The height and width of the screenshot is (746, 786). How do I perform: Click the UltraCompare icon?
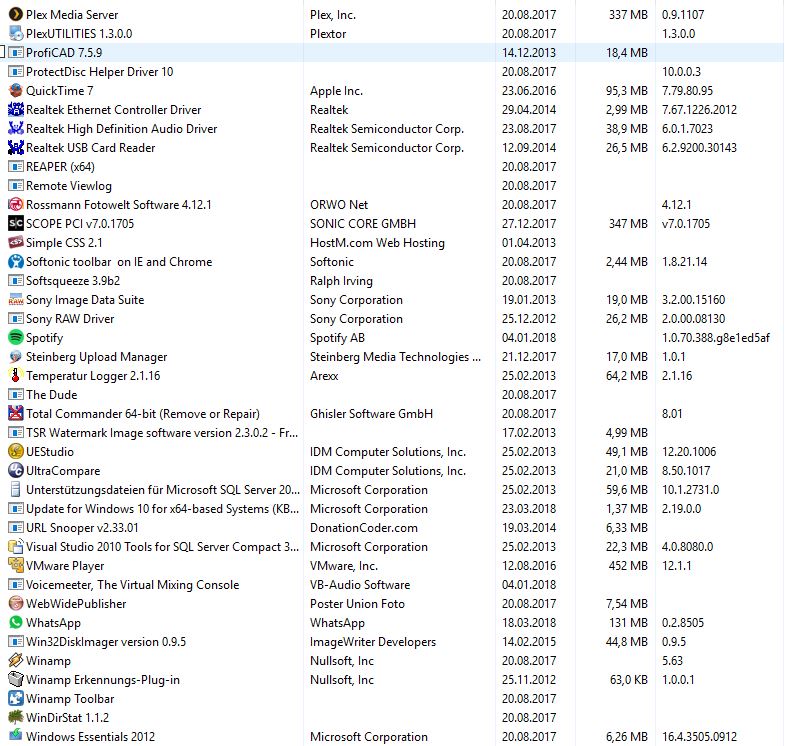pyautogui.click(x=16, y=470)
